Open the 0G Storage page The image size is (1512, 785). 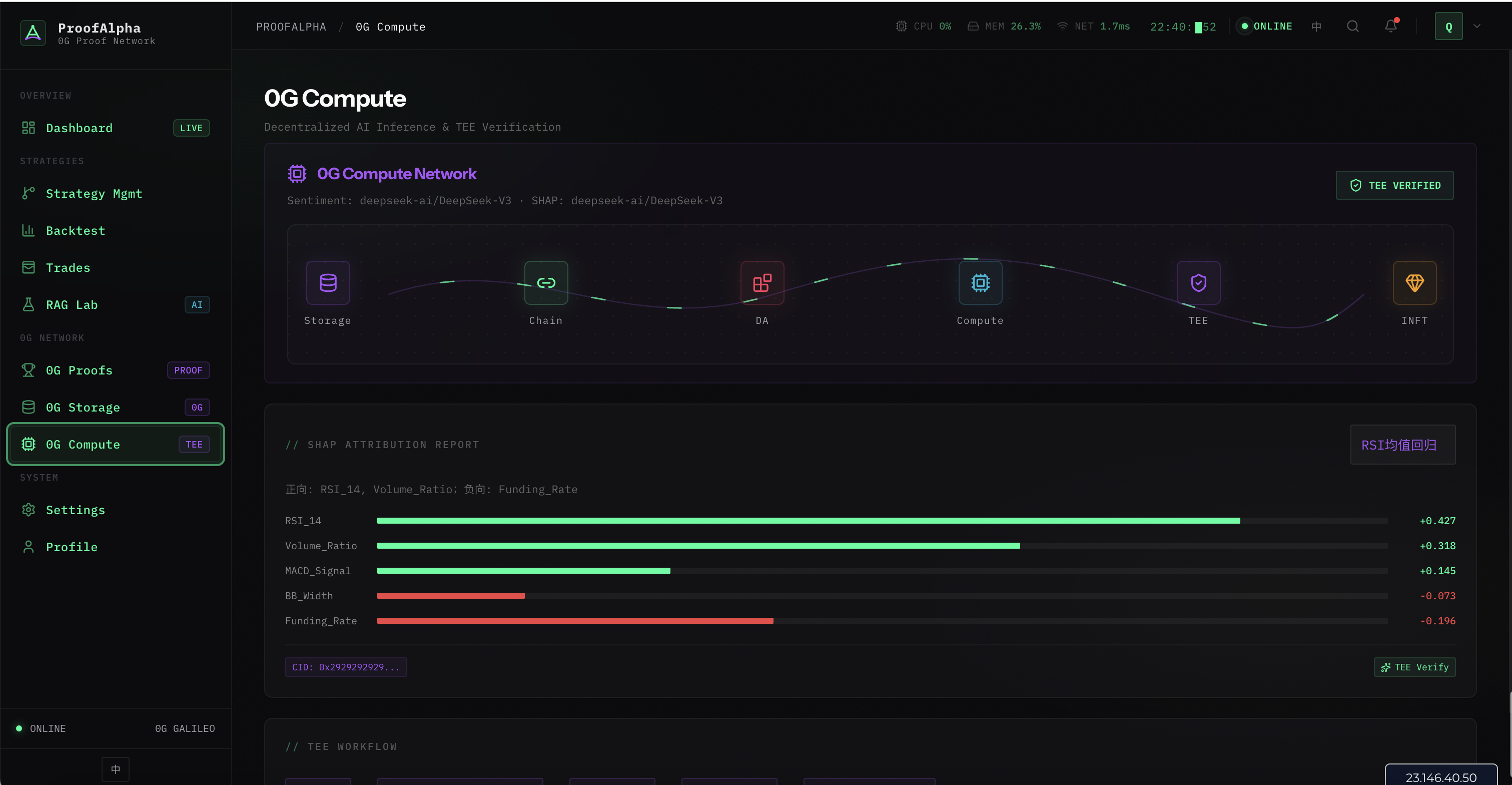116,408
